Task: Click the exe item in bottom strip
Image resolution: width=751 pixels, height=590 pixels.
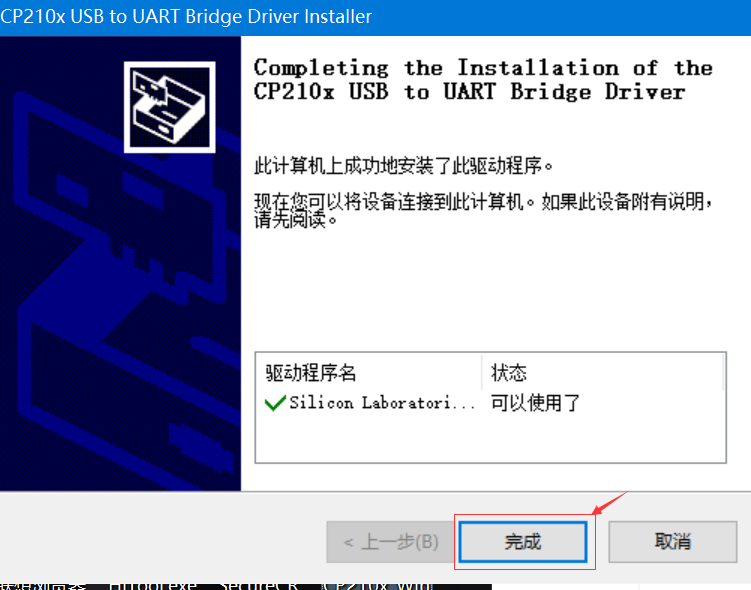Action: [152, 586]
